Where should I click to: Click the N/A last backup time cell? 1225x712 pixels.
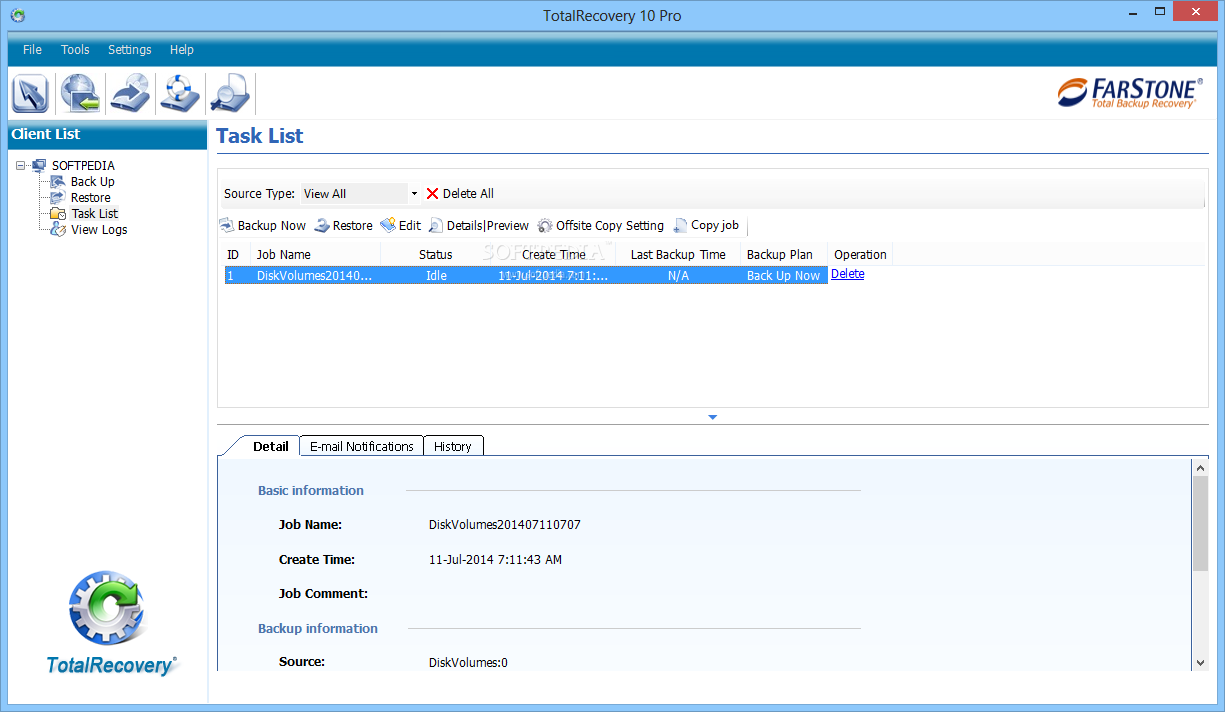tap(678, 275)
